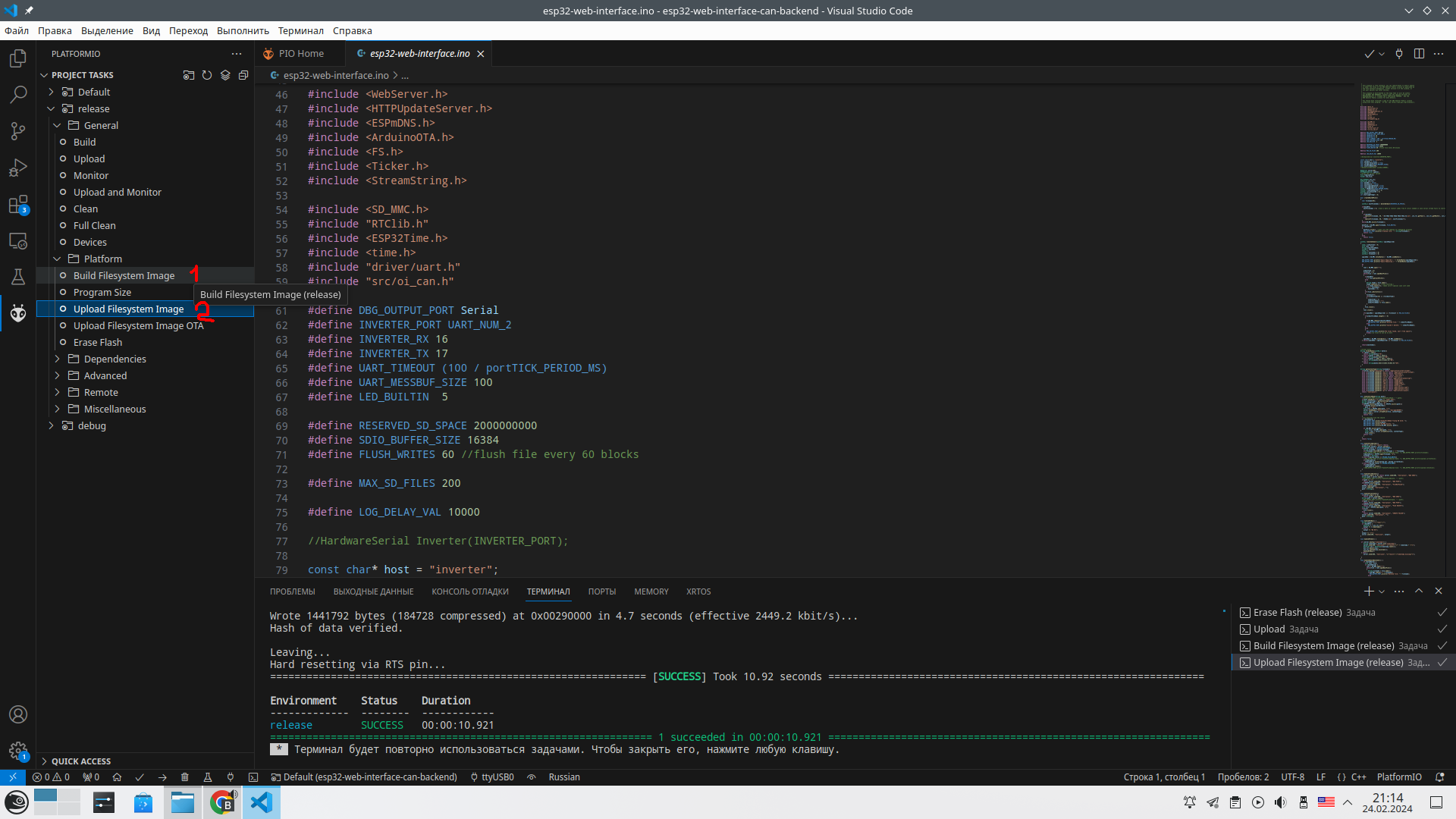Click PlatformIO Clean trash icon in status bar
The height and width of the screenshot is (819, 1456).
coord(185,777)
